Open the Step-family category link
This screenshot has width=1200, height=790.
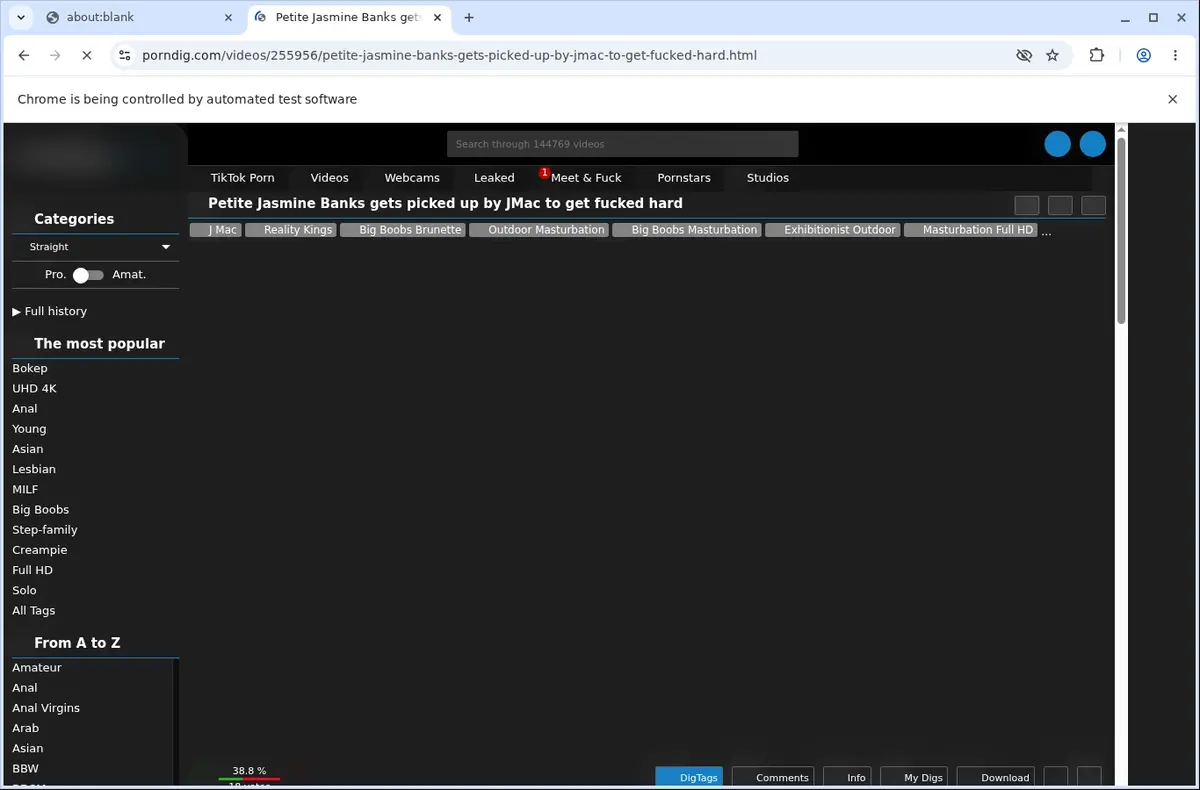coord(45,530)
